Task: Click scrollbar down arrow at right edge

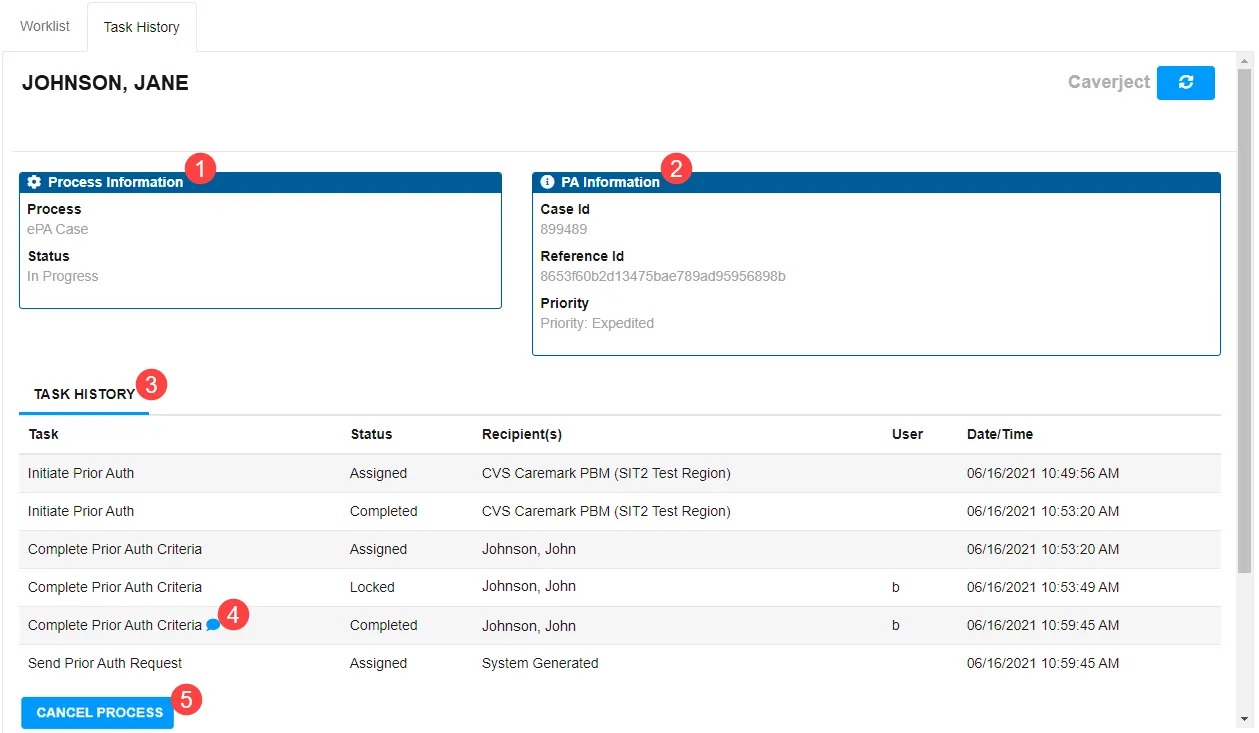Action: [1244, 720]
